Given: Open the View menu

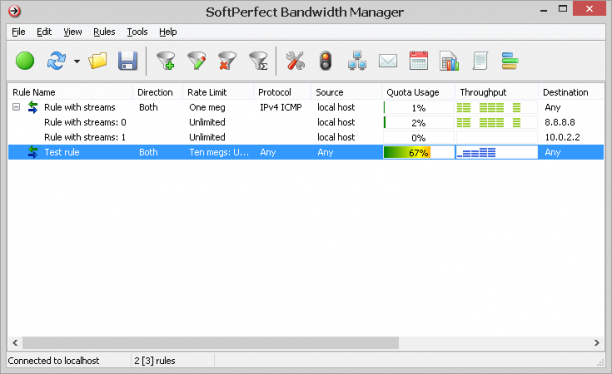Looking at the screenshot, I should [x=73, y=32].
